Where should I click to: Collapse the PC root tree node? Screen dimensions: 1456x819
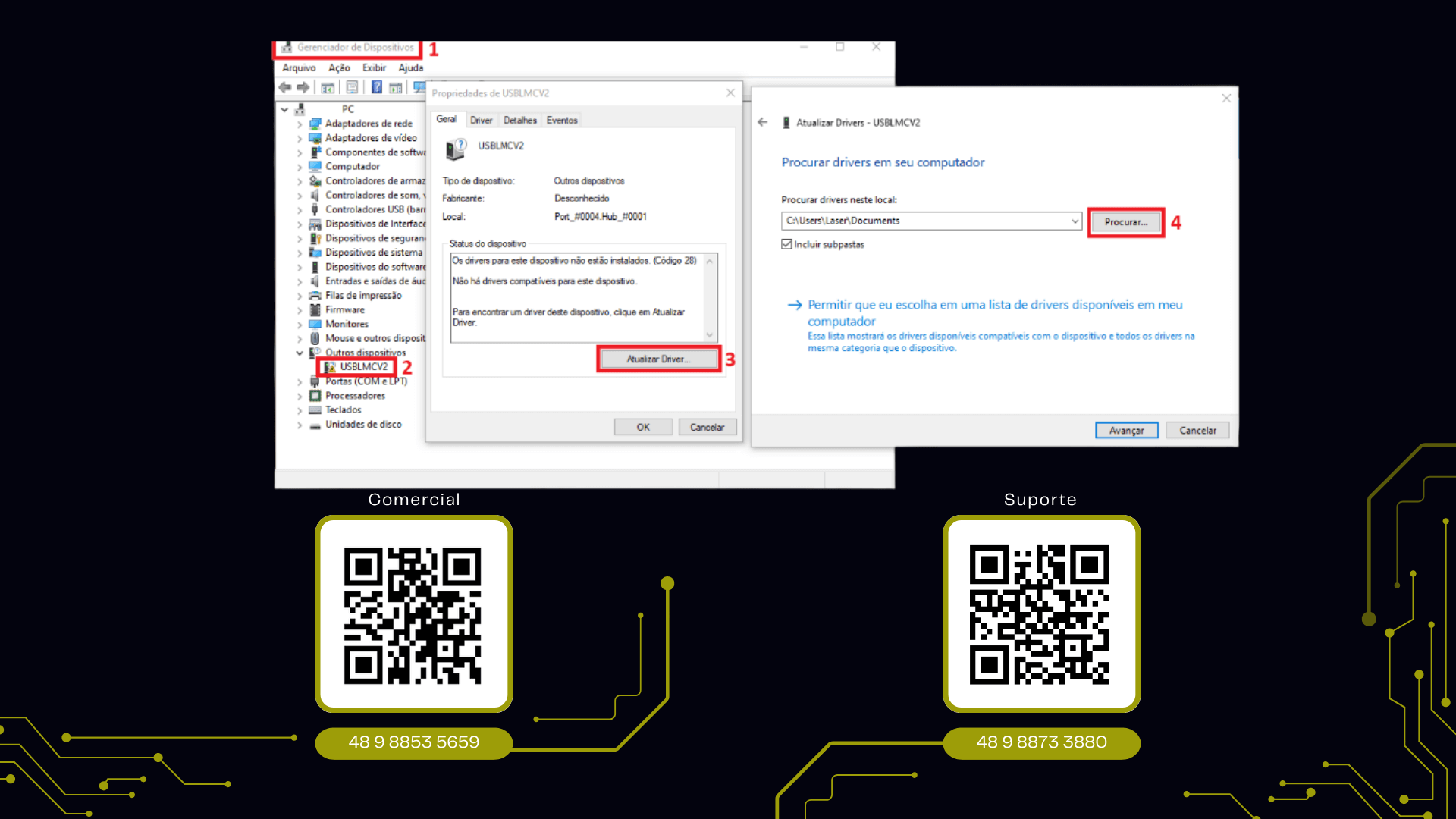point(285,110)
